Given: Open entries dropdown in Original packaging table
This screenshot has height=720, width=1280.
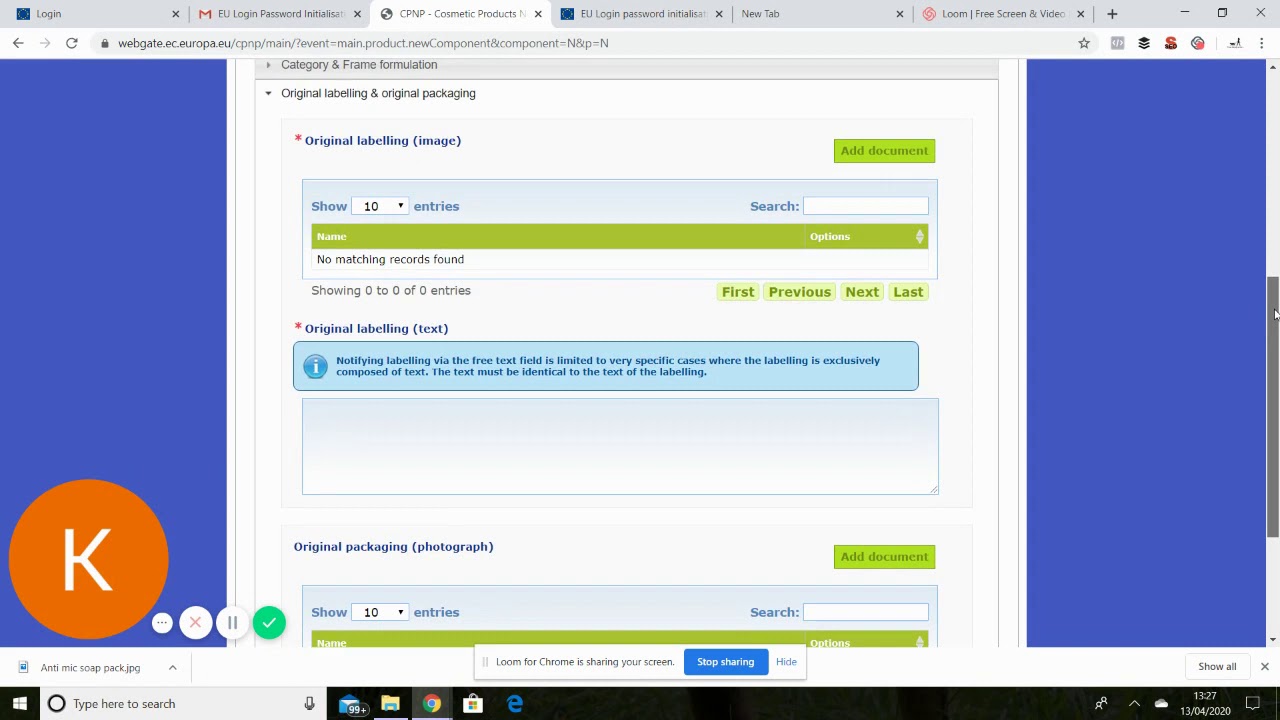Looking at the screenshot, I should (380, 612).
